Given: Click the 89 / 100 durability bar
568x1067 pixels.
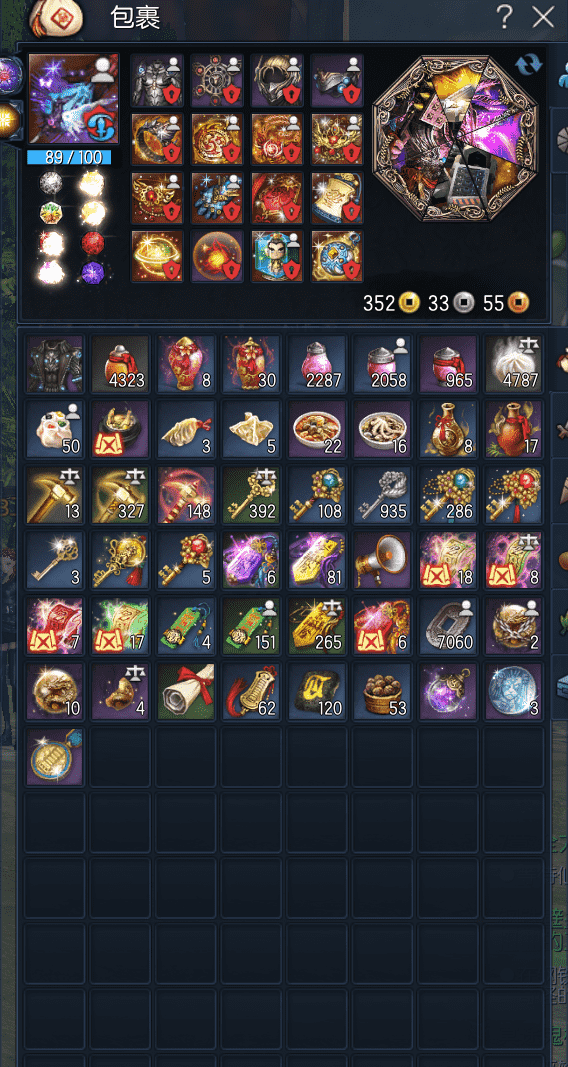Looking at the screenshot, I should point(69,157).
